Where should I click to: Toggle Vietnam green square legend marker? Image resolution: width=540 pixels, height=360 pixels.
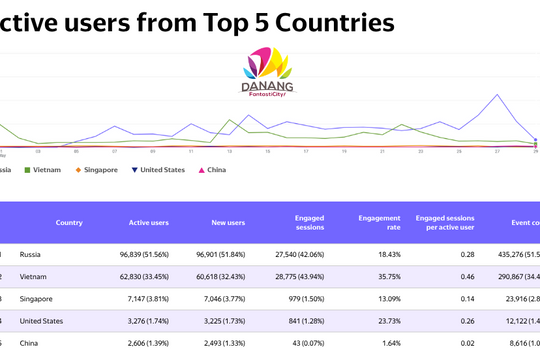click(28, 170)
